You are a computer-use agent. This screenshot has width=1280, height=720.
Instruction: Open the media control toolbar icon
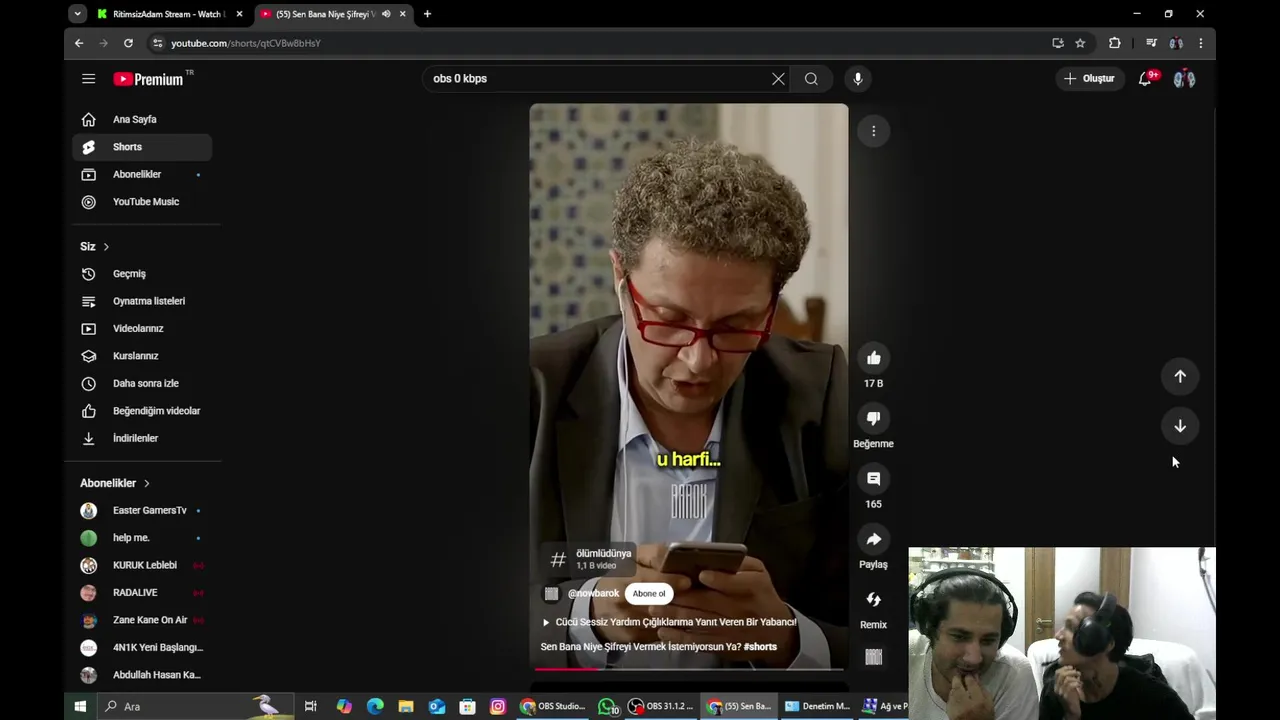click(x=1151, y=43)
